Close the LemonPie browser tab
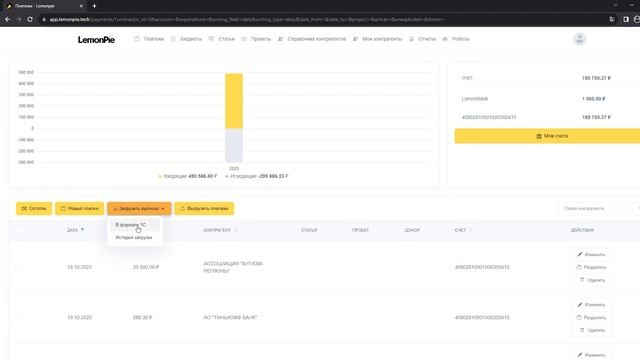 (x=81, y=6)
